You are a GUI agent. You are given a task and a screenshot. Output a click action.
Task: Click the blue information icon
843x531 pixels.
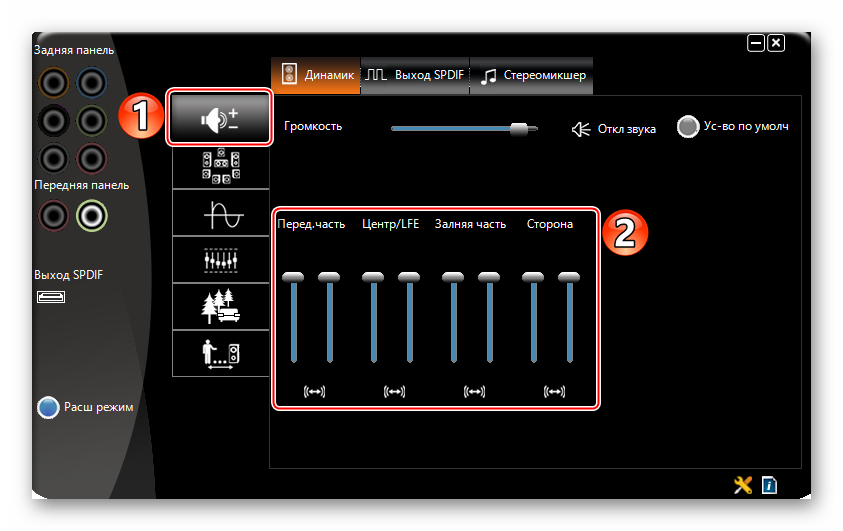[769, 485]
